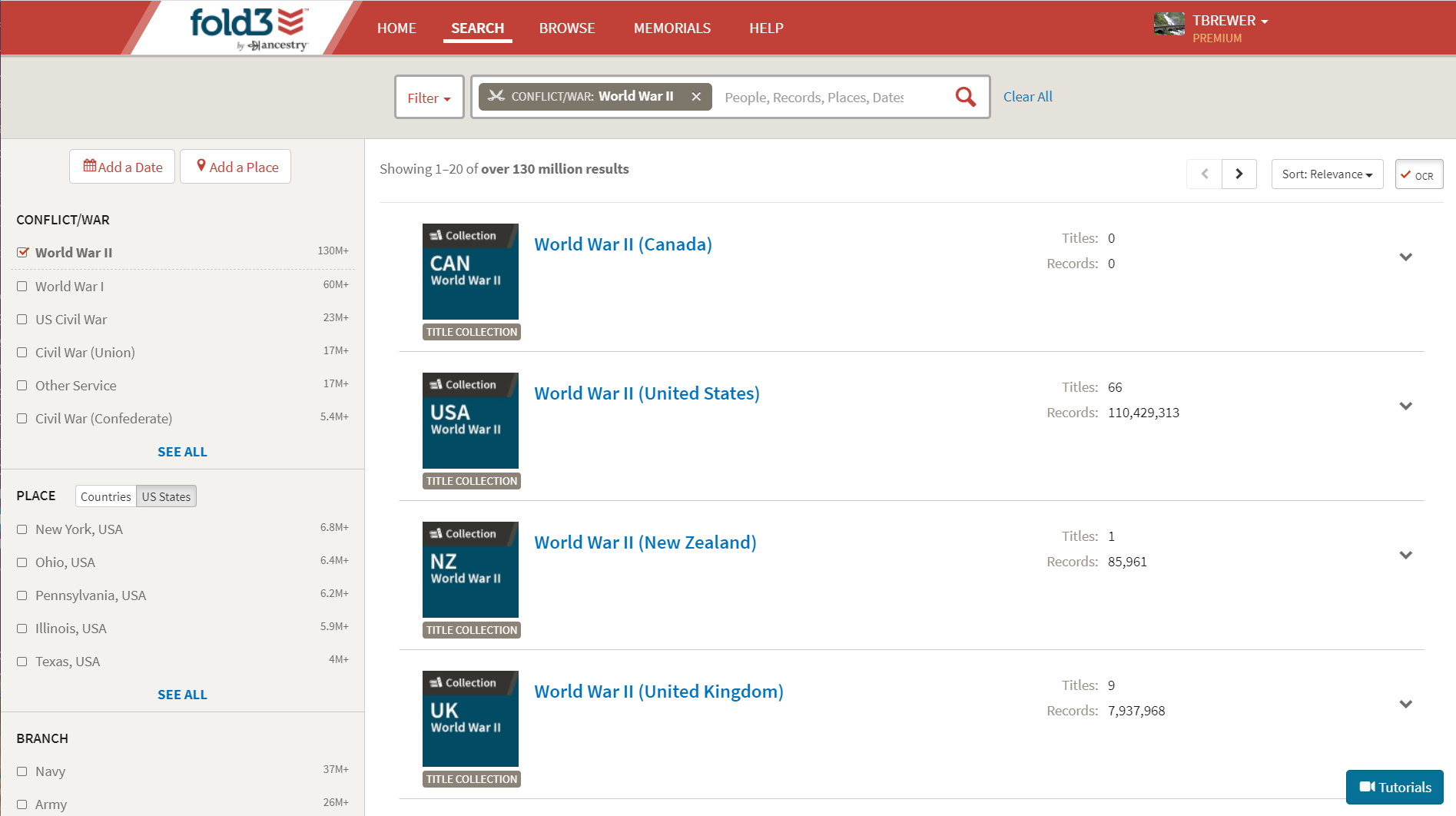Click the previous results page arrow
The image size is (1456, 816).
pyautogui.click(x=1204, y=174)
